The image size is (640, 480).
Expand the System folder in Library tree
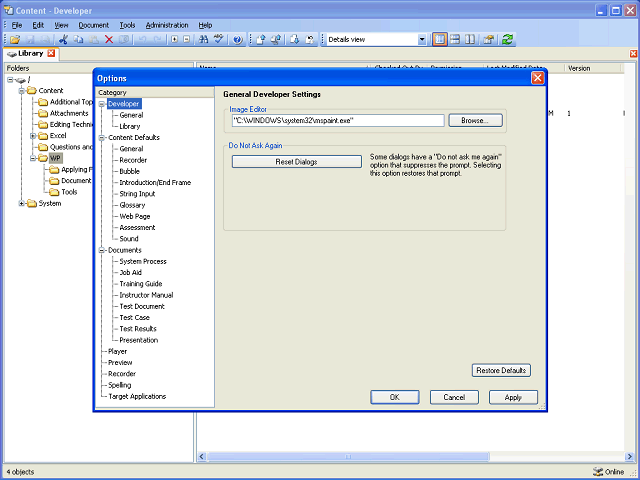click(22, 203)
